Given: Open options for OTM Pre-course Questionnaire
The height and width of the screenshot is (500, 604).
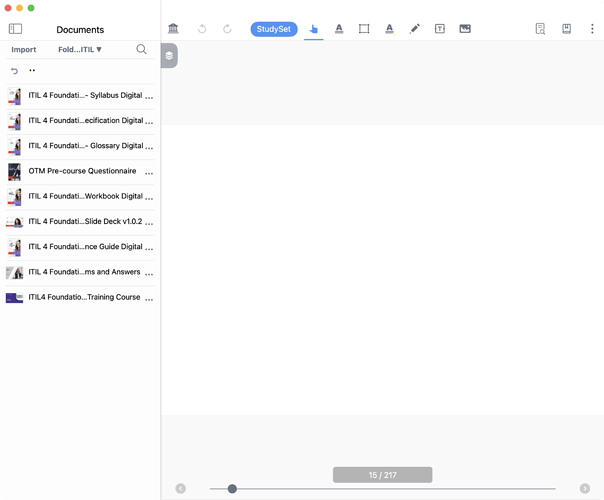Looking at the screenshot, I should click(149, 173).
